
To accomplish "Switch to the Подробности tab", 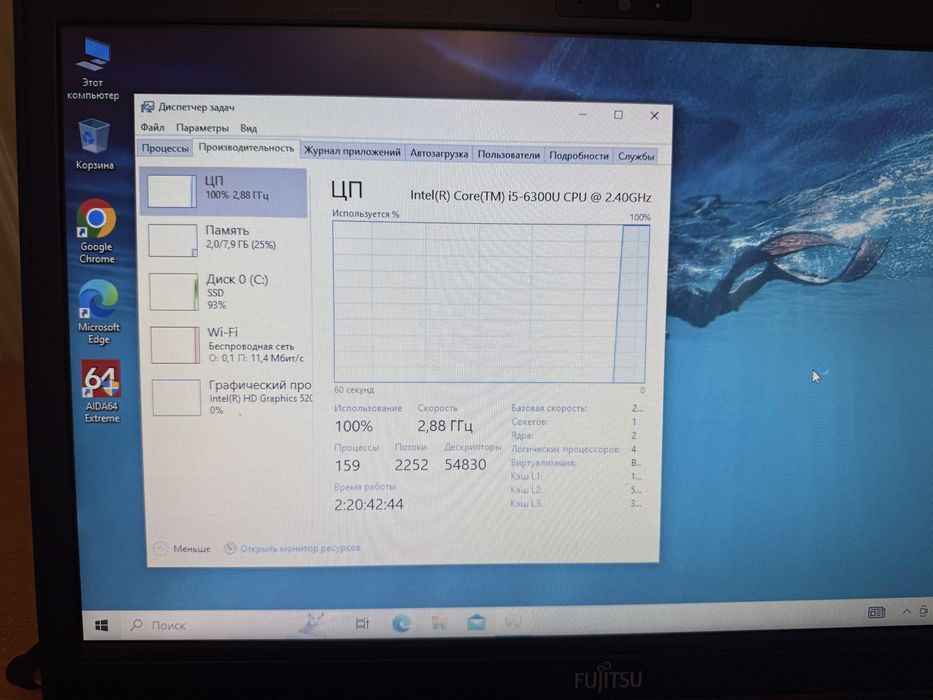I will (x=578, y=155).
